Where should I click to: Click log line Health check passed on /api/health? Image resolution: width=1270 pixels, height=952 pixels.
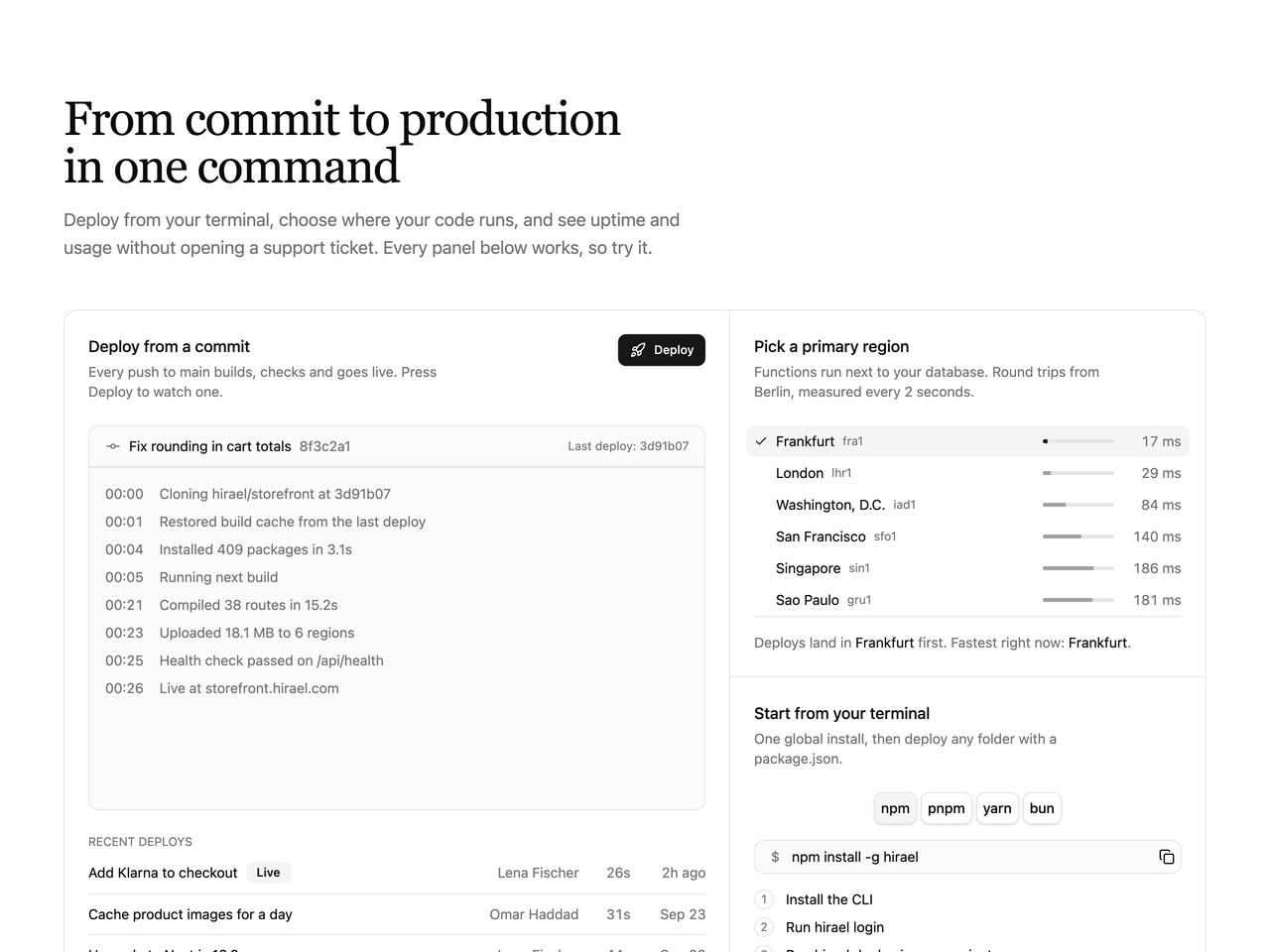pyautogui.click(x=272, y=660)
